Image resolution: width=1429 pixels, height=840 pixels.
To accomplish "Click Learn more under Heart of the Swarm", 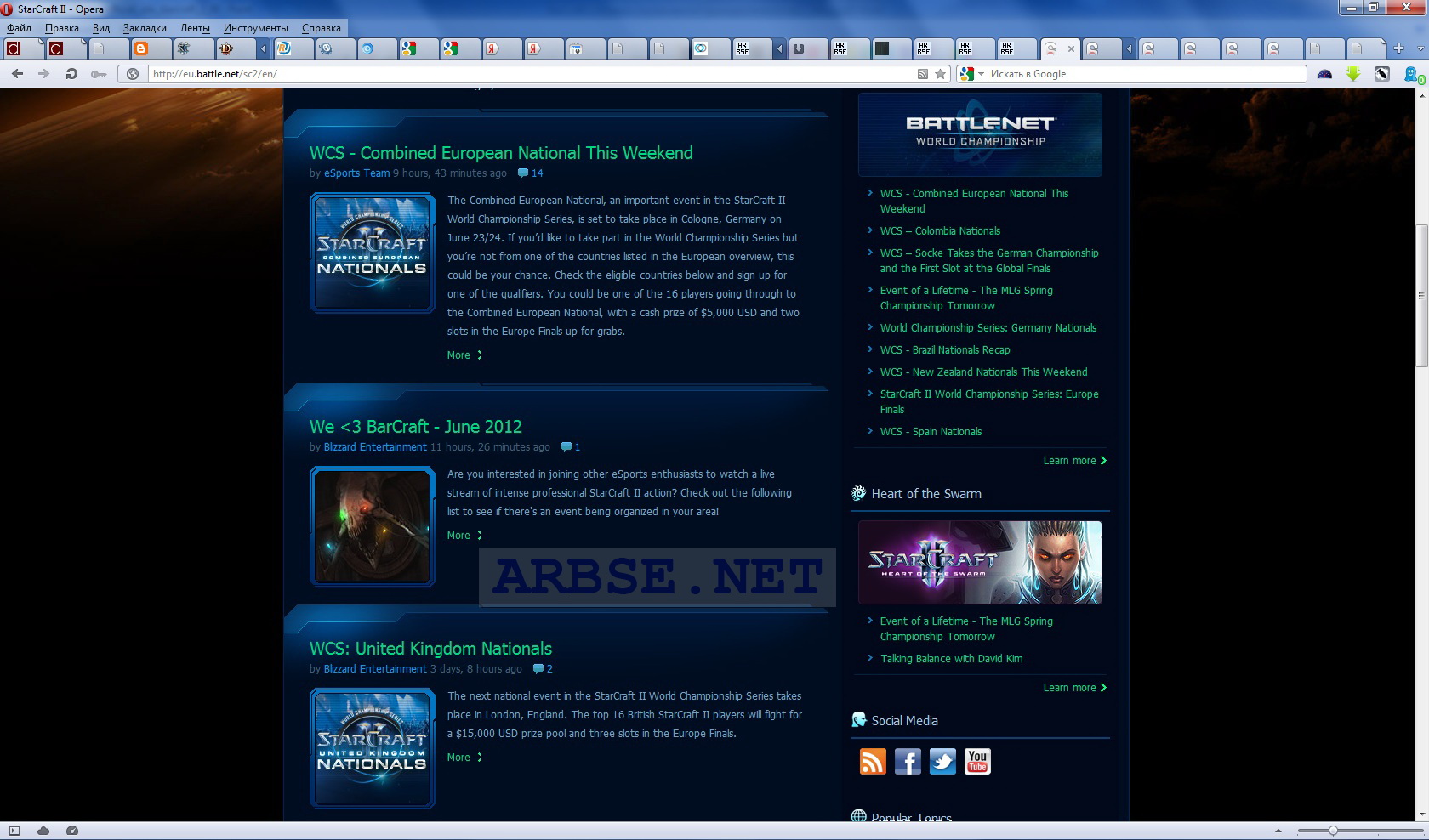I will point(1075,688).
